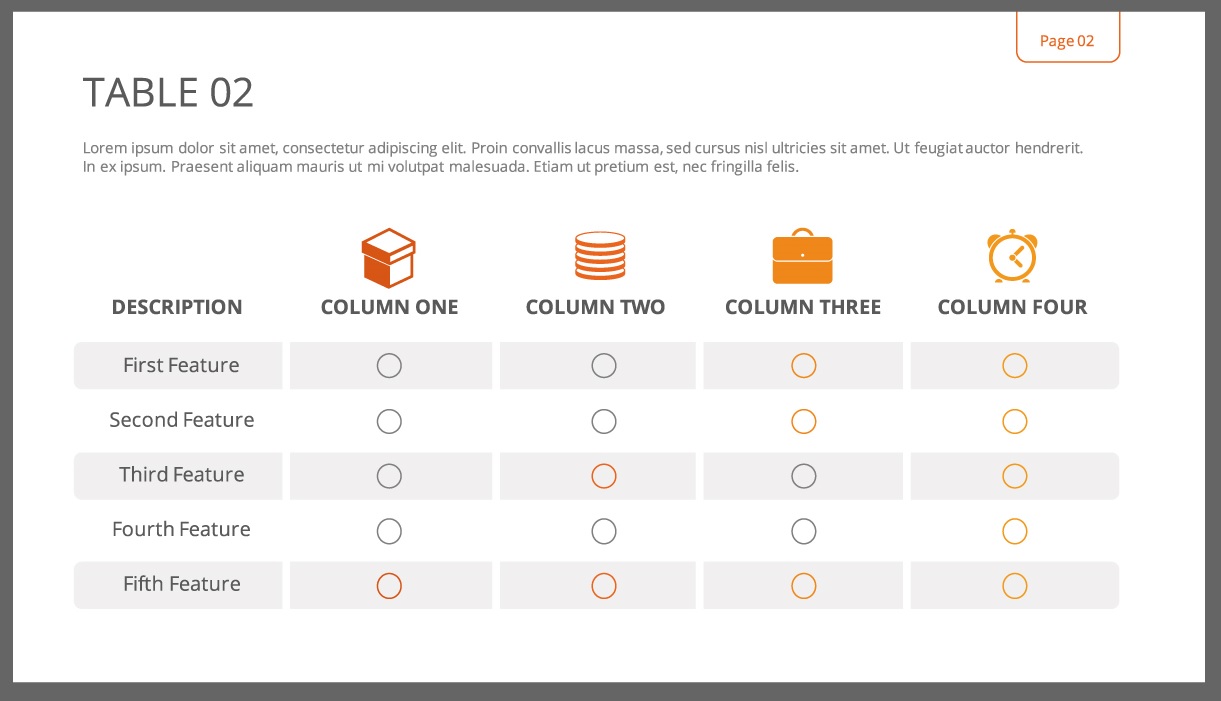Image resolution: width=1221 pixels, height=701 pixels.
Task: Select the COLUMN ONE header text
Action: tap(389, 307)
